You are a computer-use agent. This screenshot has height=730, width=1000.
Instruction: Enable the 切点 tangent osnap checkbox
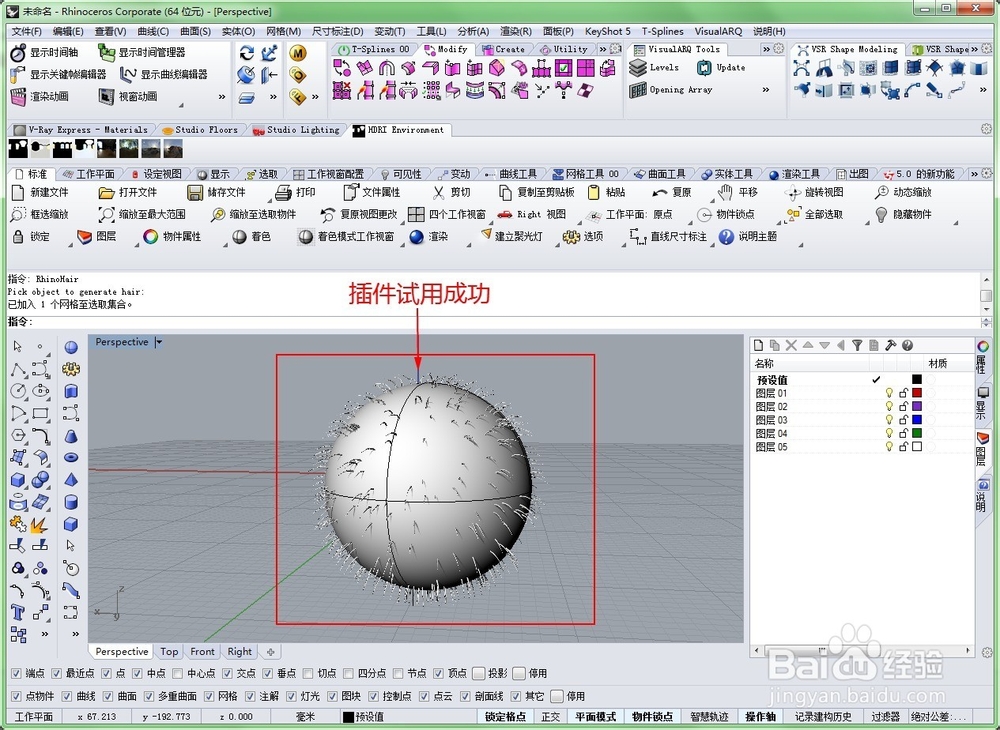pos(309,673)
